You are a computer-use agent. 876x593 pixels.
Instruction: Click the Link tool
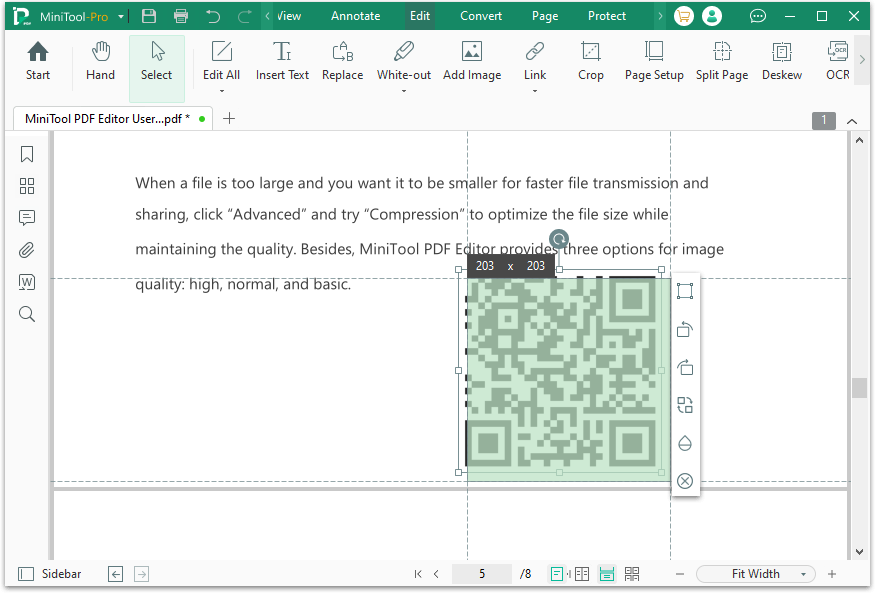535,61
